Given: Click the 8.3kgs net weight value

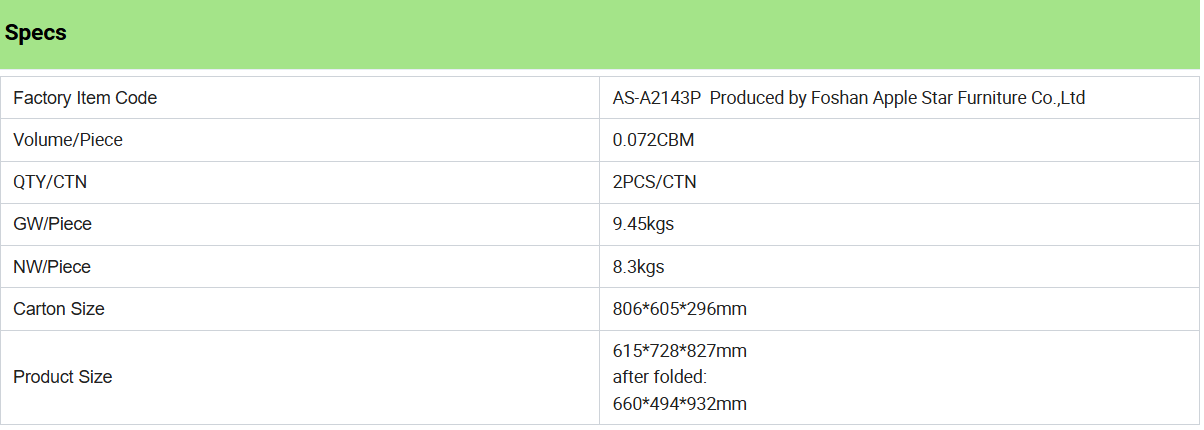Looking at the screenshot, I should pos(639,267).
